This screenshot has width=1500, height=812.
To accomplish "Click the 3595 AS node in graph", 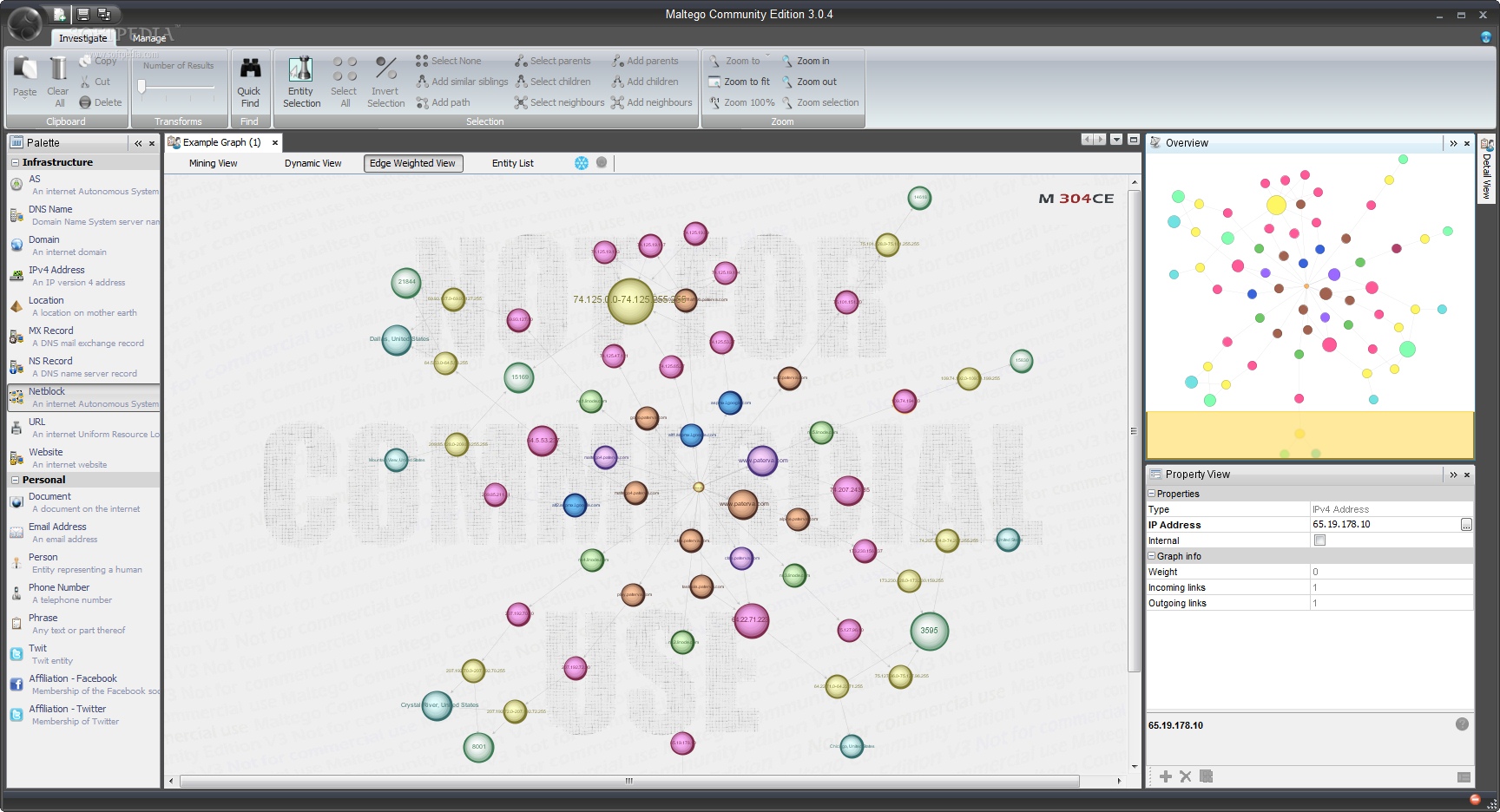I will 929,631.
